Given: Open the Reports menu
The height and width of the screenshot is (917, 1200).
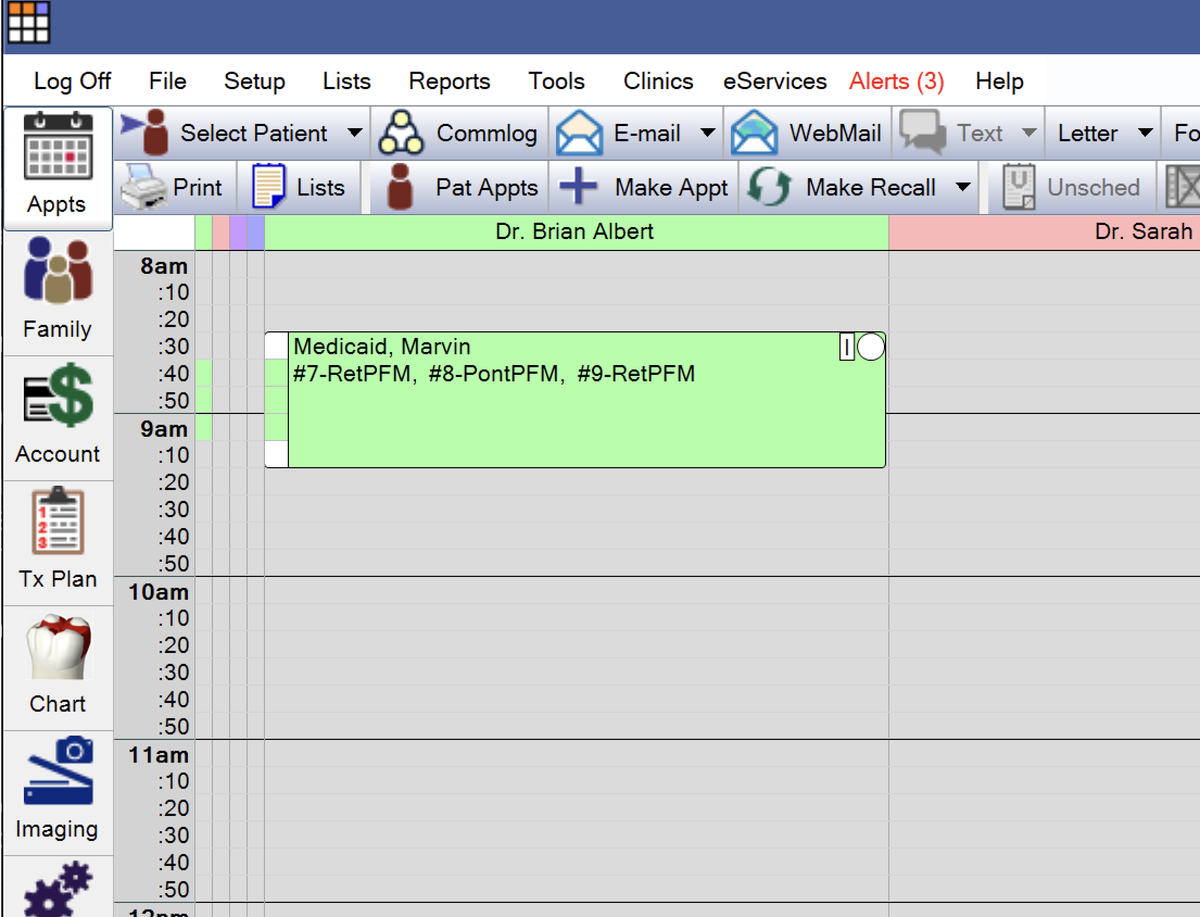Looking at the screenshot, I should (x=449, y=81).
